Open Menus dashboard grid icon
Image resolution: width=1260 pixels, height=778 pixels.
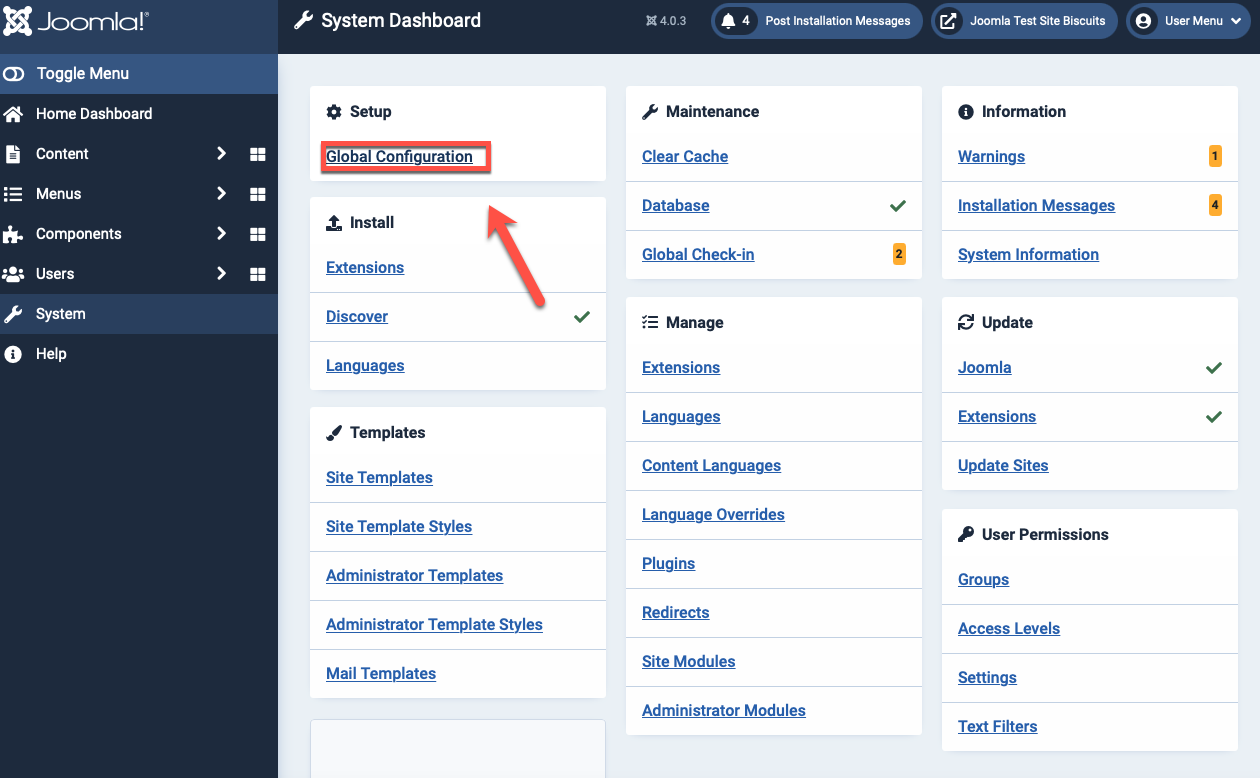257,194
